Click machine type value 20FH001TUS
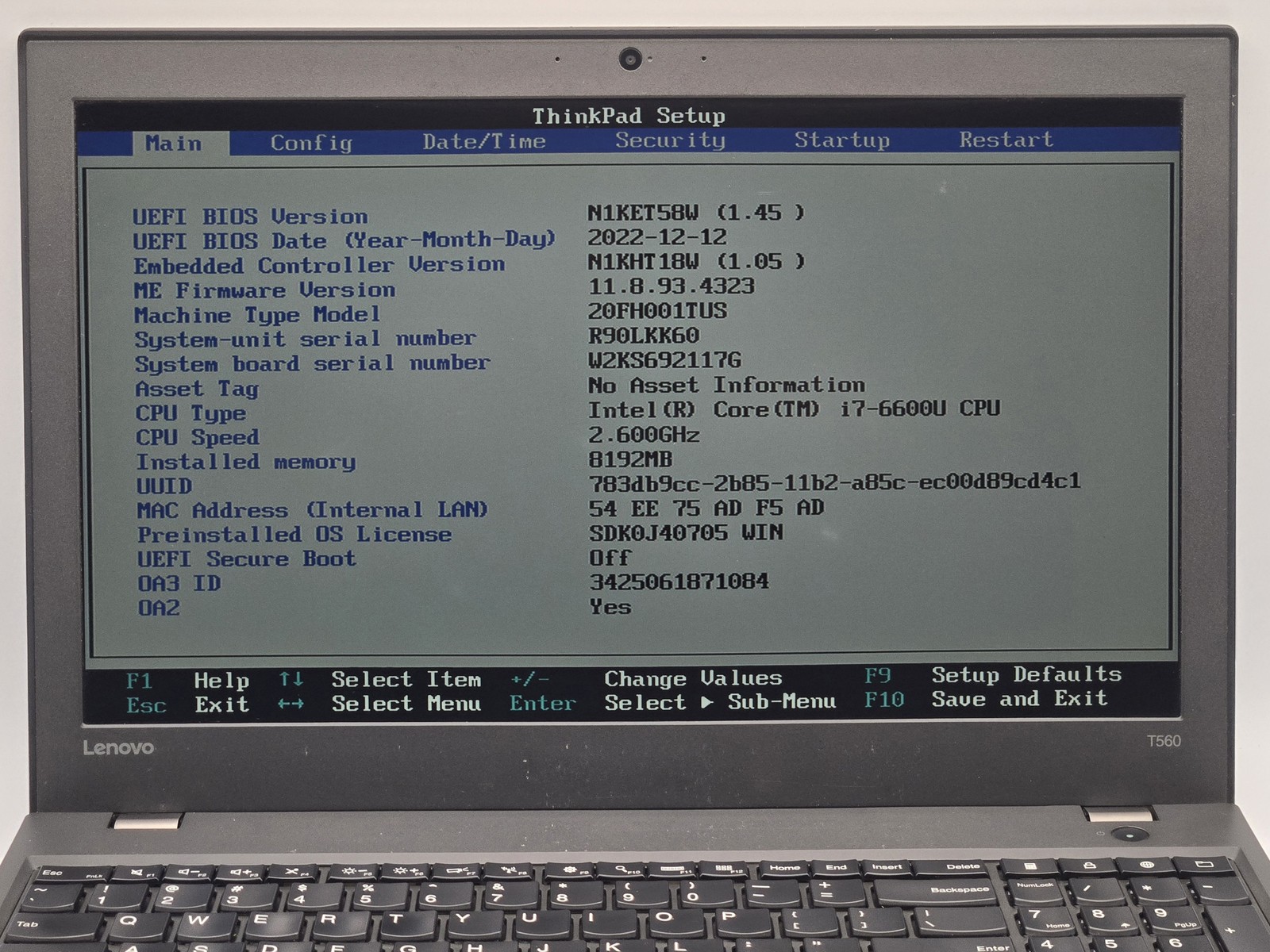 click(x=657, y=311)
